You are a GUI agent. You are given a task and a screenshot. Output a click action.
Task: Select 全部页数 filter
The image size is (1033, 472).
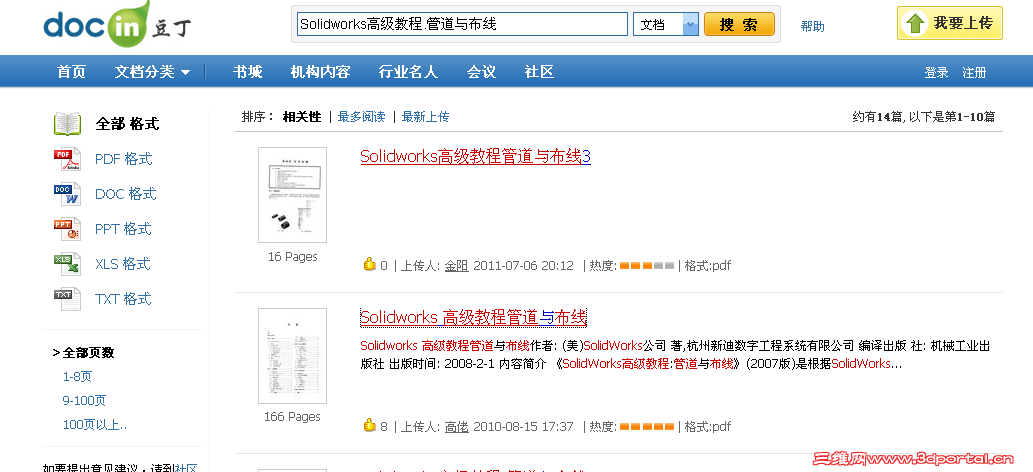pos(88,353)
